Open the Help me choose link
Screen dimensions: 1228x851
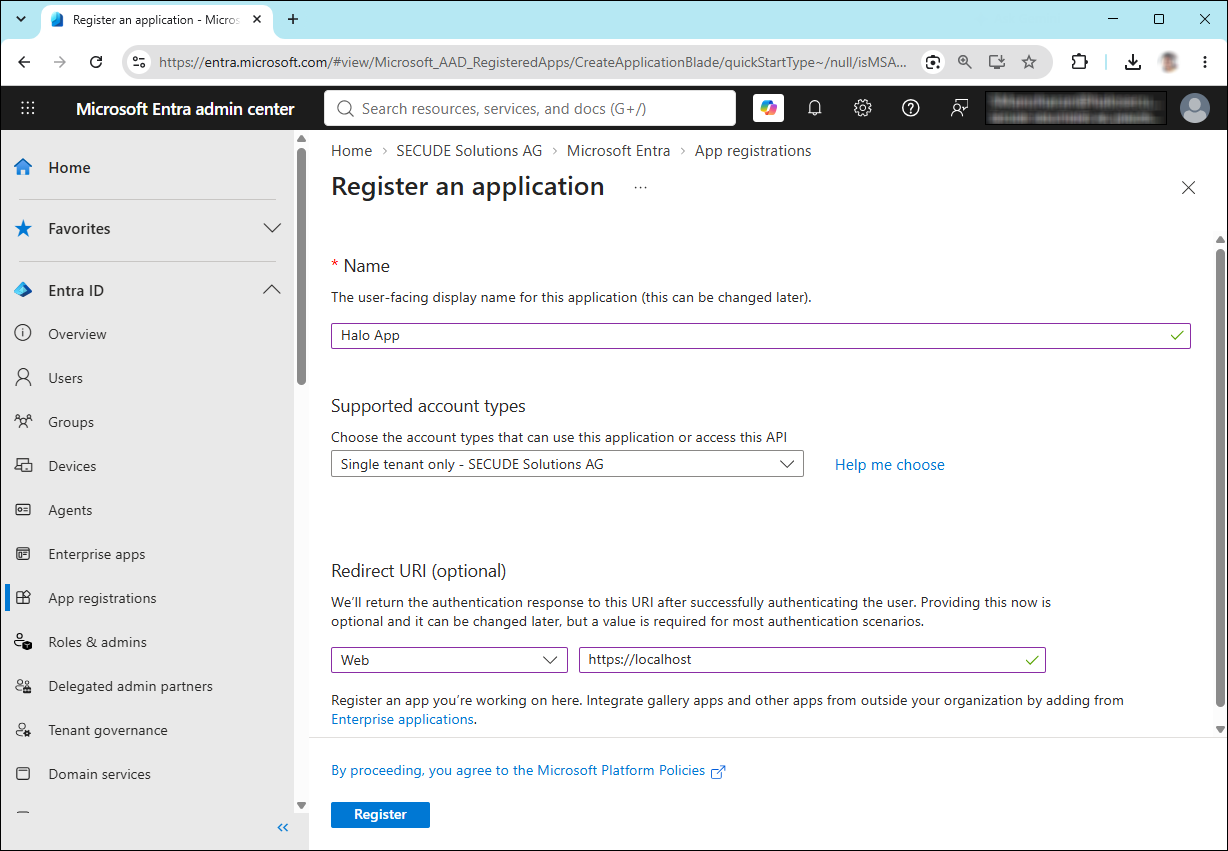pyautogui.click(x=890, y=464)
